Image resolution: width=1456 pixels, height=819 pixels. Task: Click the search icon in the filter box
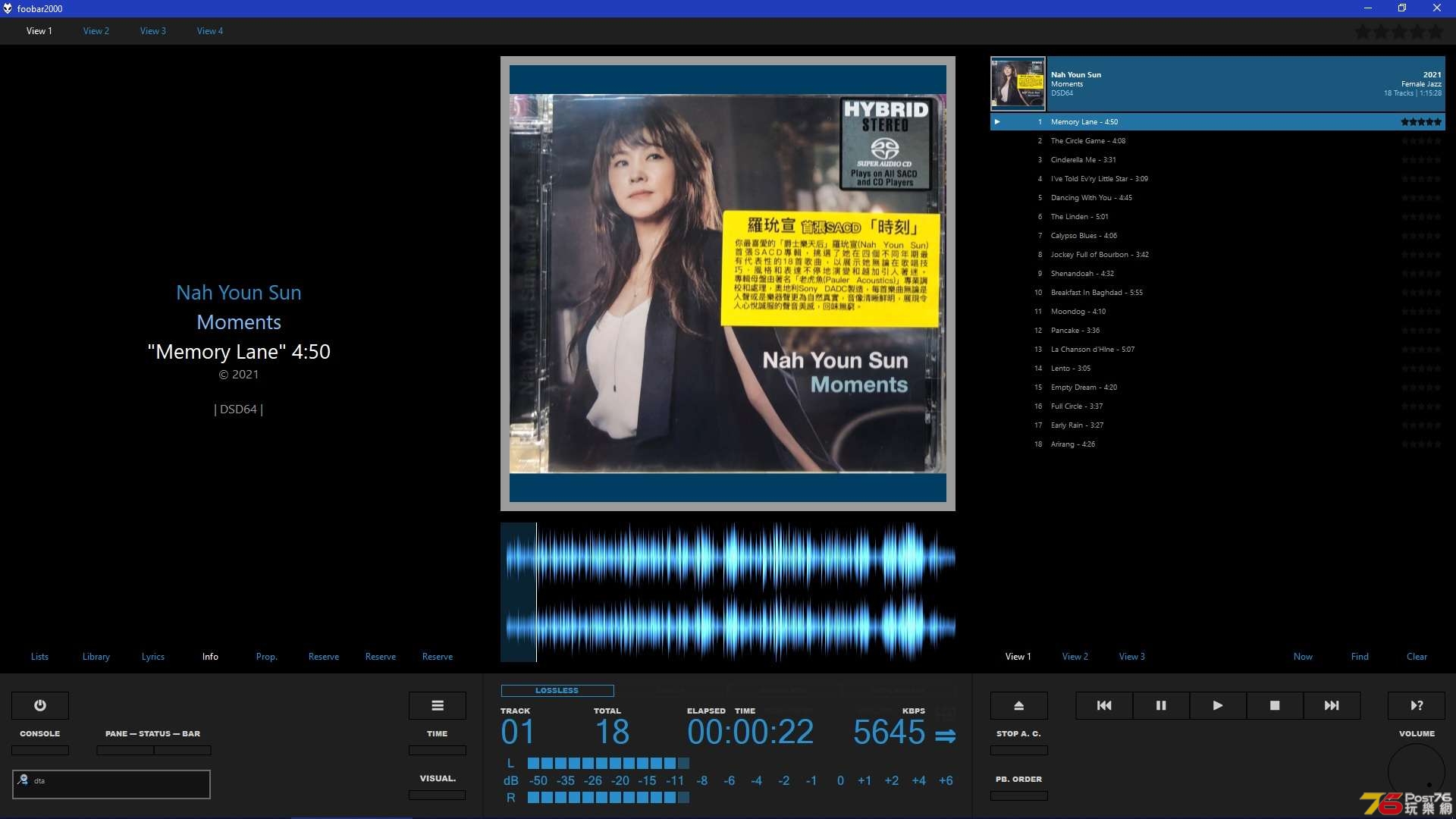(x=23, y=780)
